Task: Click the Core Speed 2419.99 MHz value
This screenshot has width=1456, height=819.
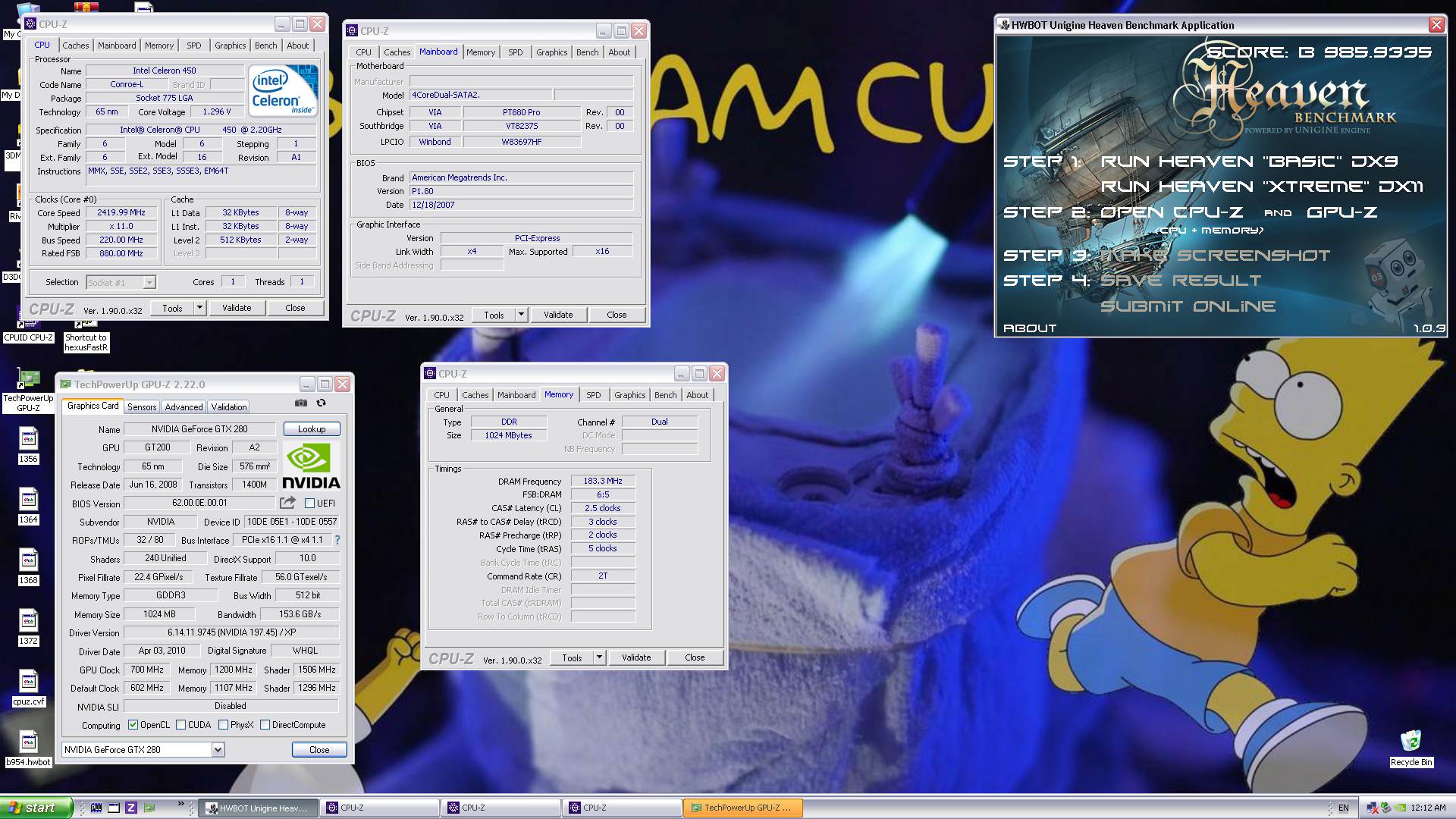Action: tap(121, 213)
